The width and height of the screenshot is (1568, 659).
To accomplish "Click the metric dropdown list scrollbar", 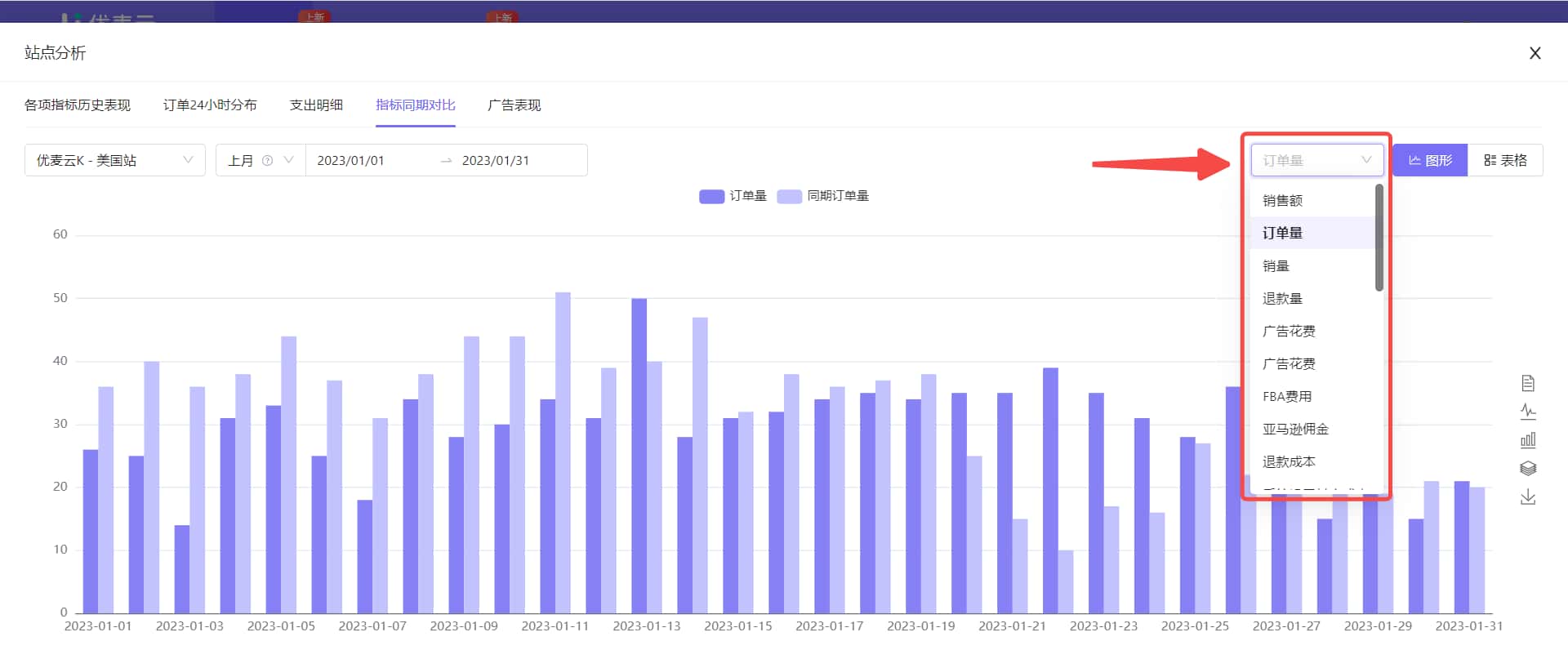I will [1379, 238].
